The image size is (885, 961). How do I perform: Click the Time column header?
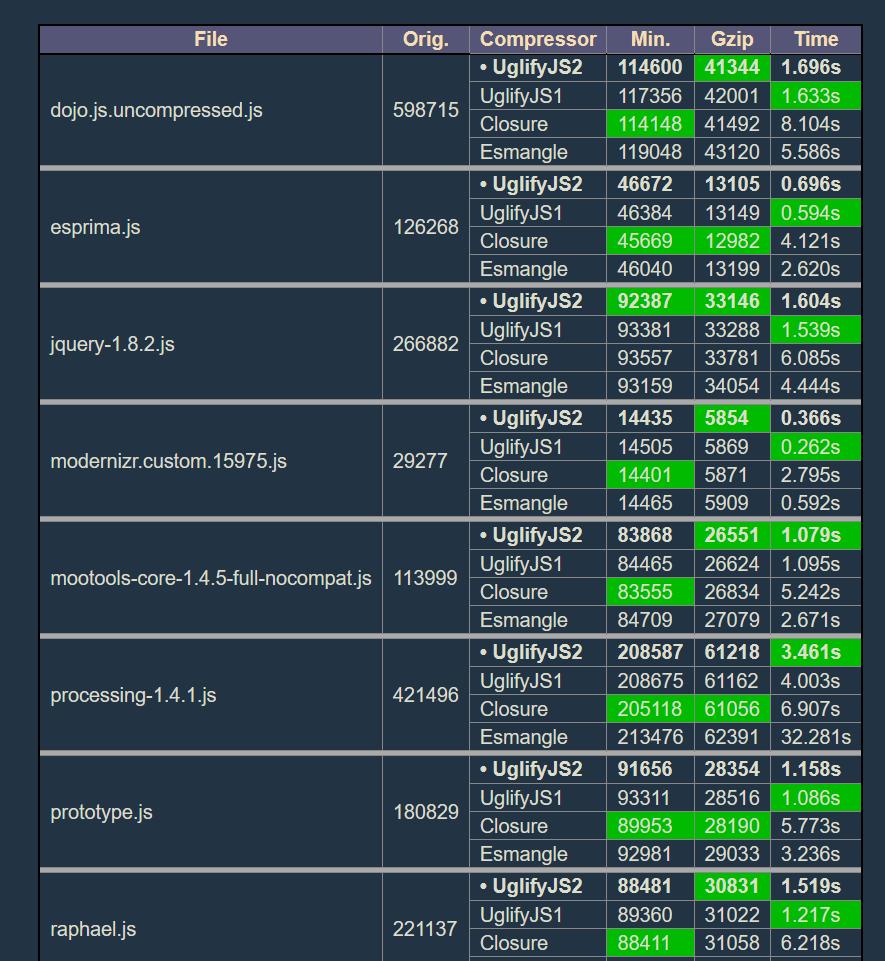pos(815,39)
